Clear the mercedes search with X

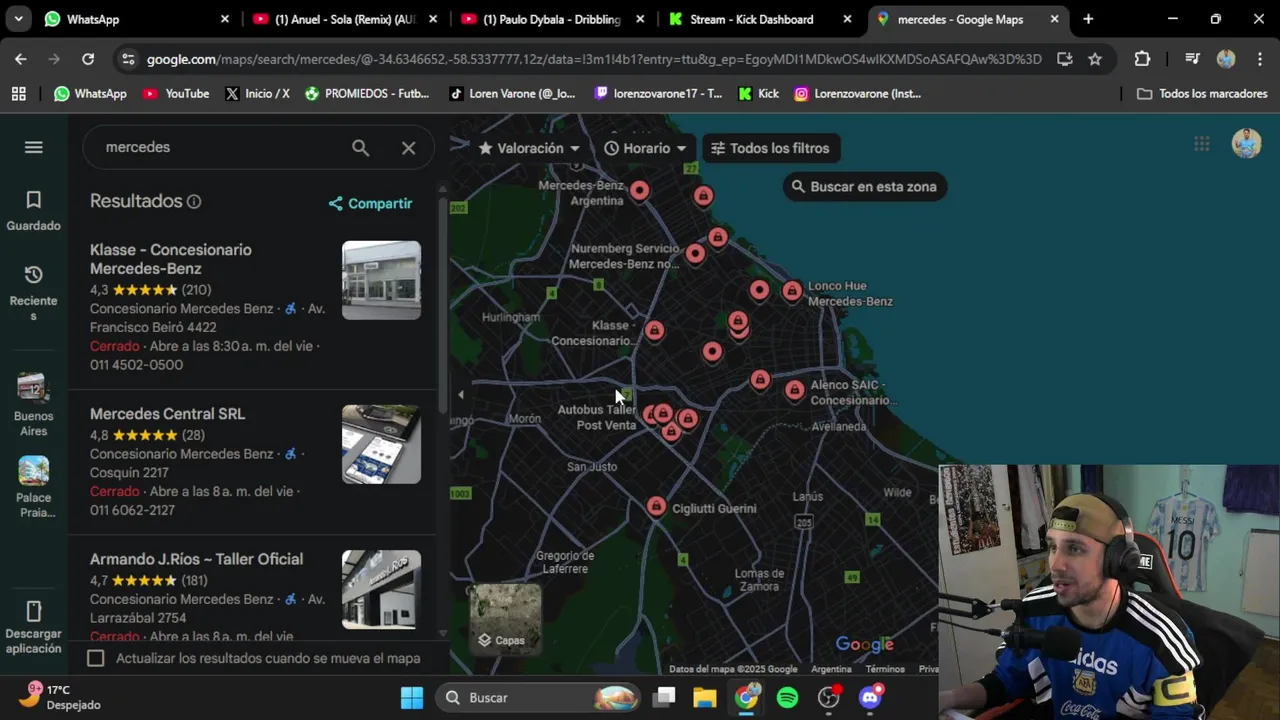(x=408, y=147)
